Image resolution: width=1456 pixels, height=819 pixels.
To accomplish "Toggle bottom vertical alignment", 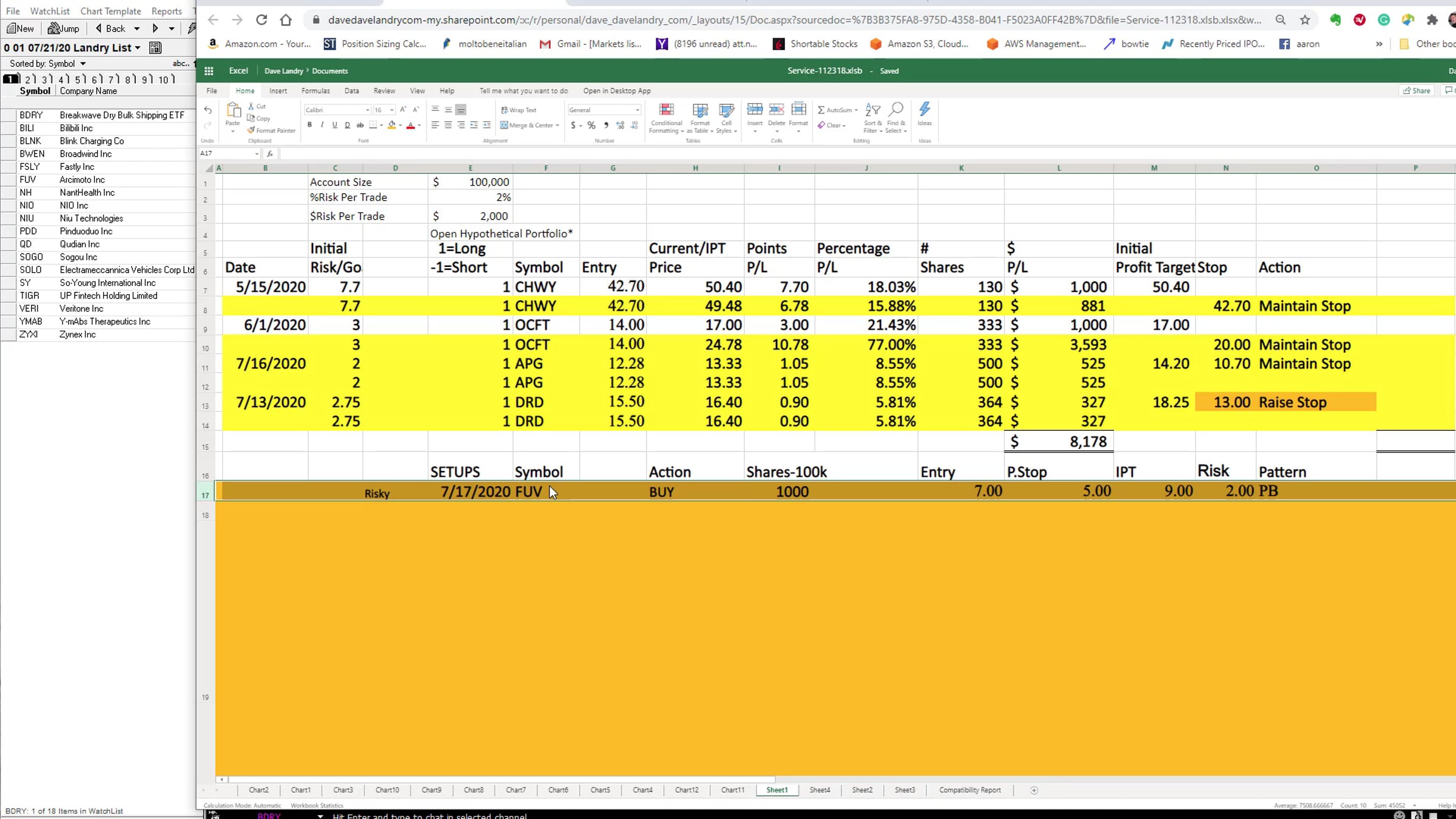I will [x=461, y=110].
